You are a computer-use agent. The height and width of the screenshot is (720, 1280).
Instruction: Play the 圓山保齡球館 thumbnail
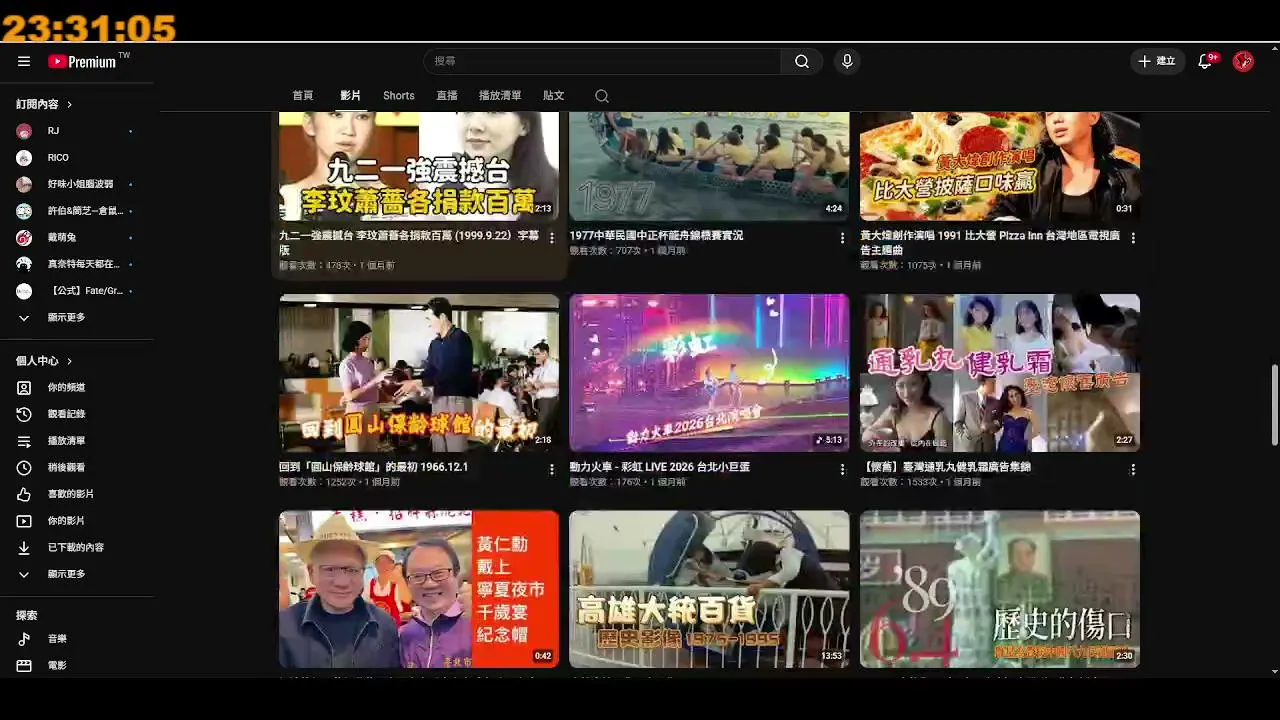[x=419, y=373]
